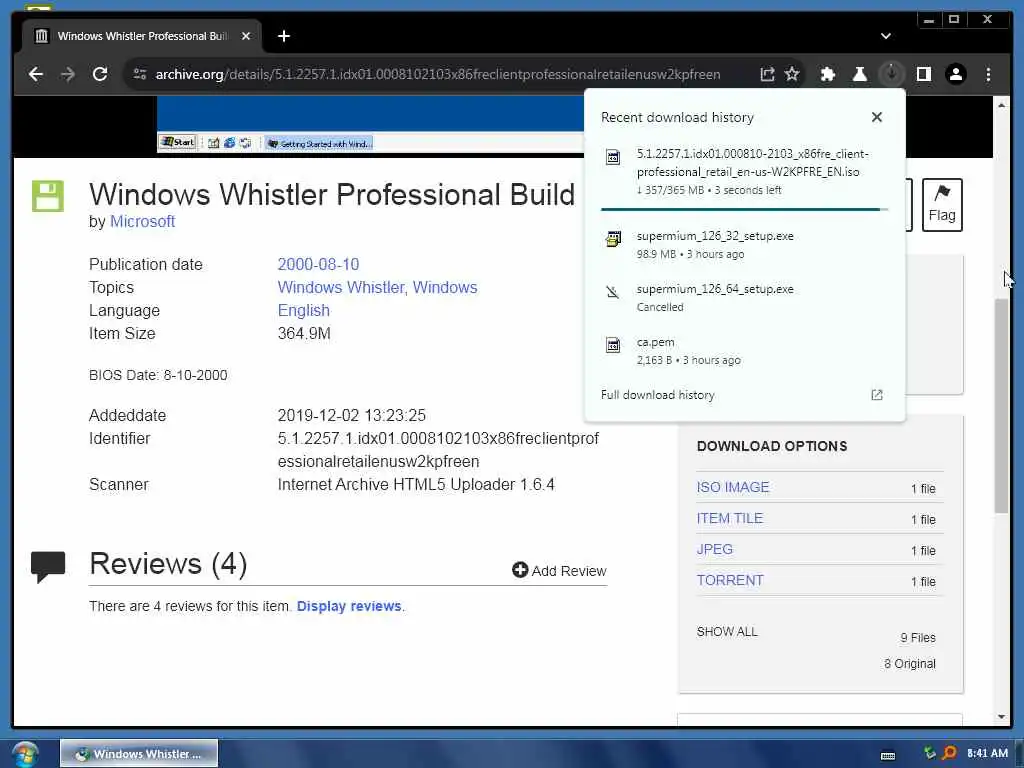1024x768 pixels.
Task: View site information icon in address bar
Action: (140, 74)
